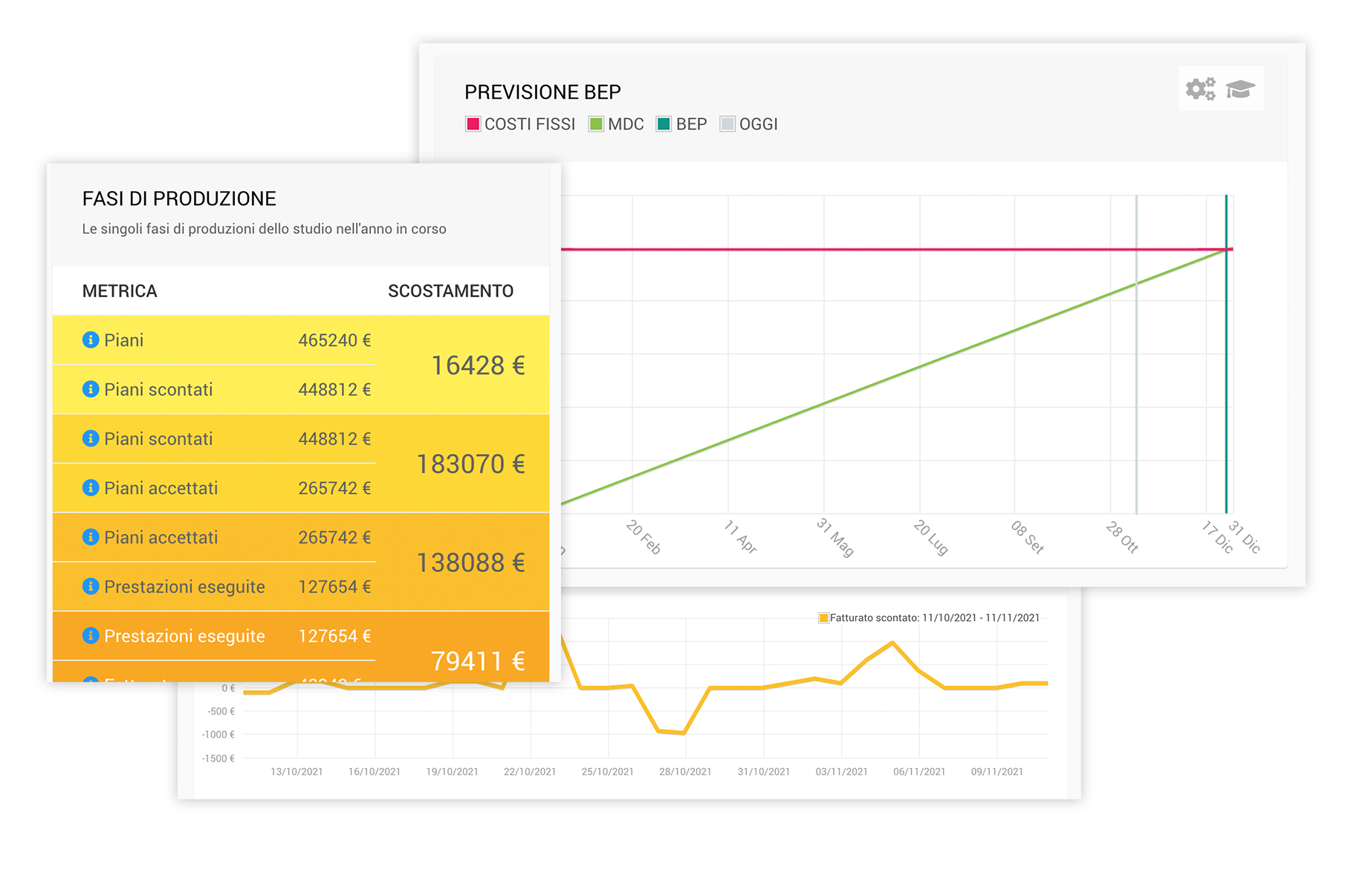
Task: Click the 17 Dic axis label
Action: (x=1217, y=537)
